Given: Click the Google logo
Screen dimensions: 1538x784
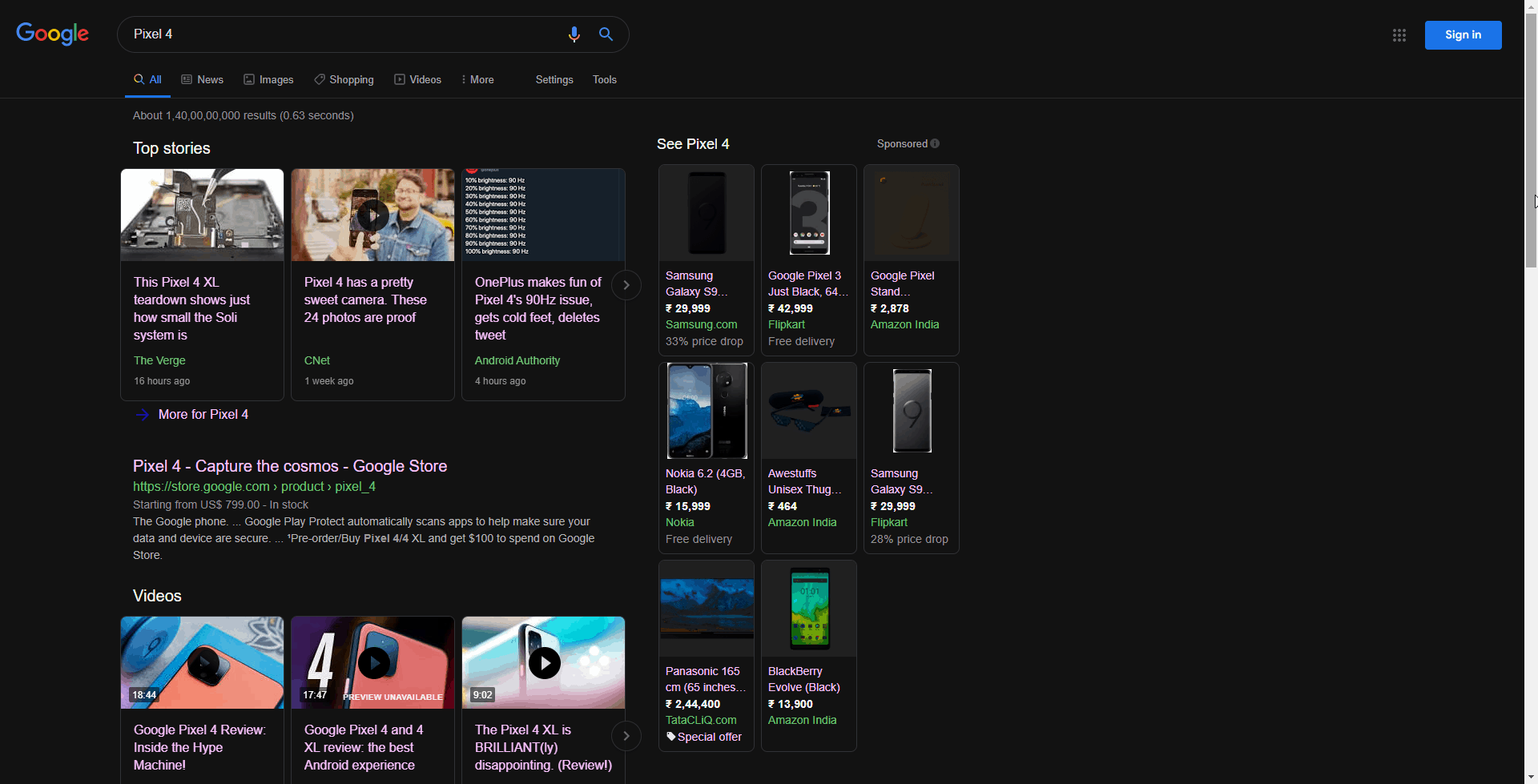Looking at the screenshot, I should pos(52,34).
